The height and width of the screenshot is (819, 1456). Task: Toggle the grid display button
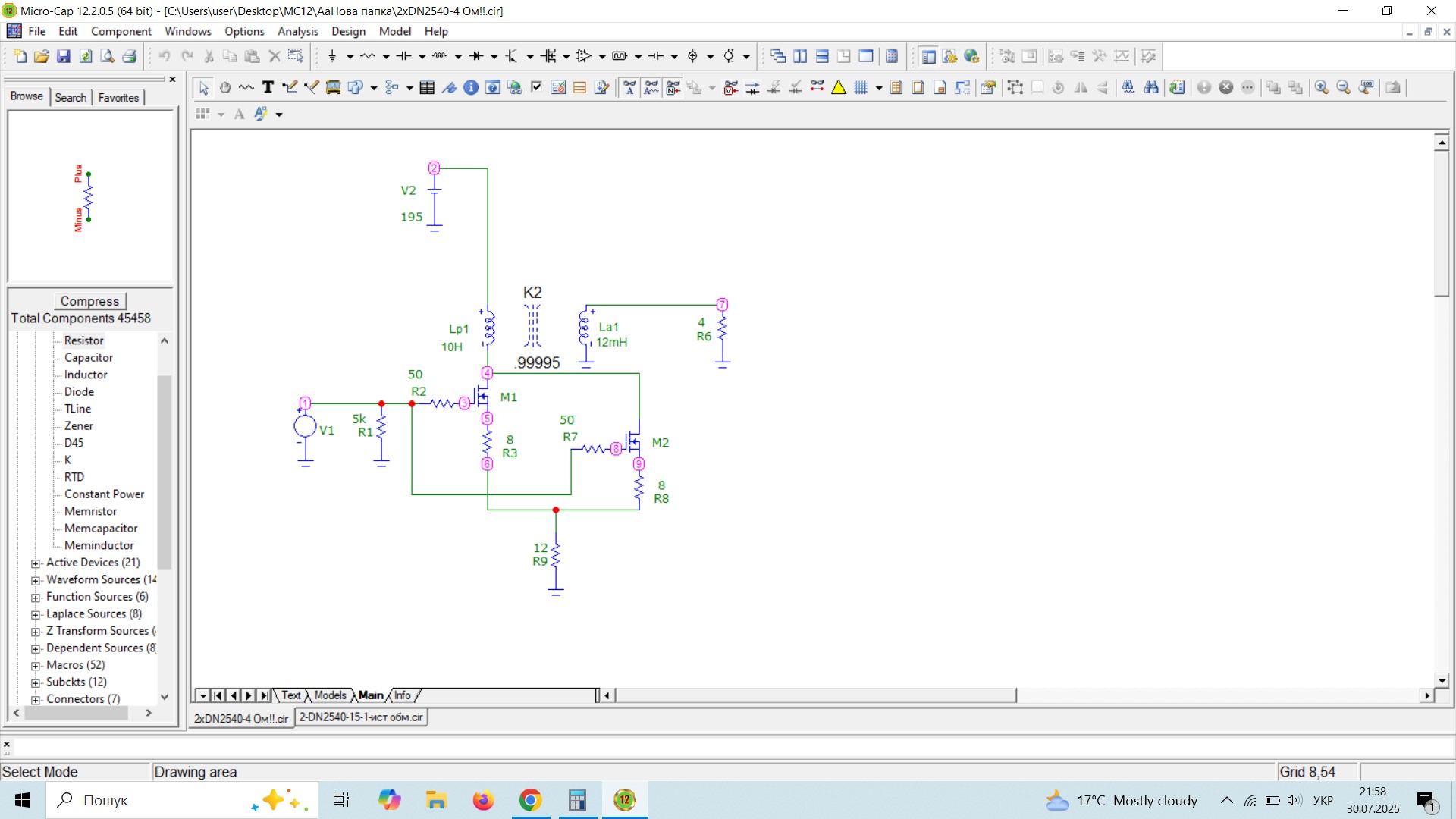pos(861,88)
